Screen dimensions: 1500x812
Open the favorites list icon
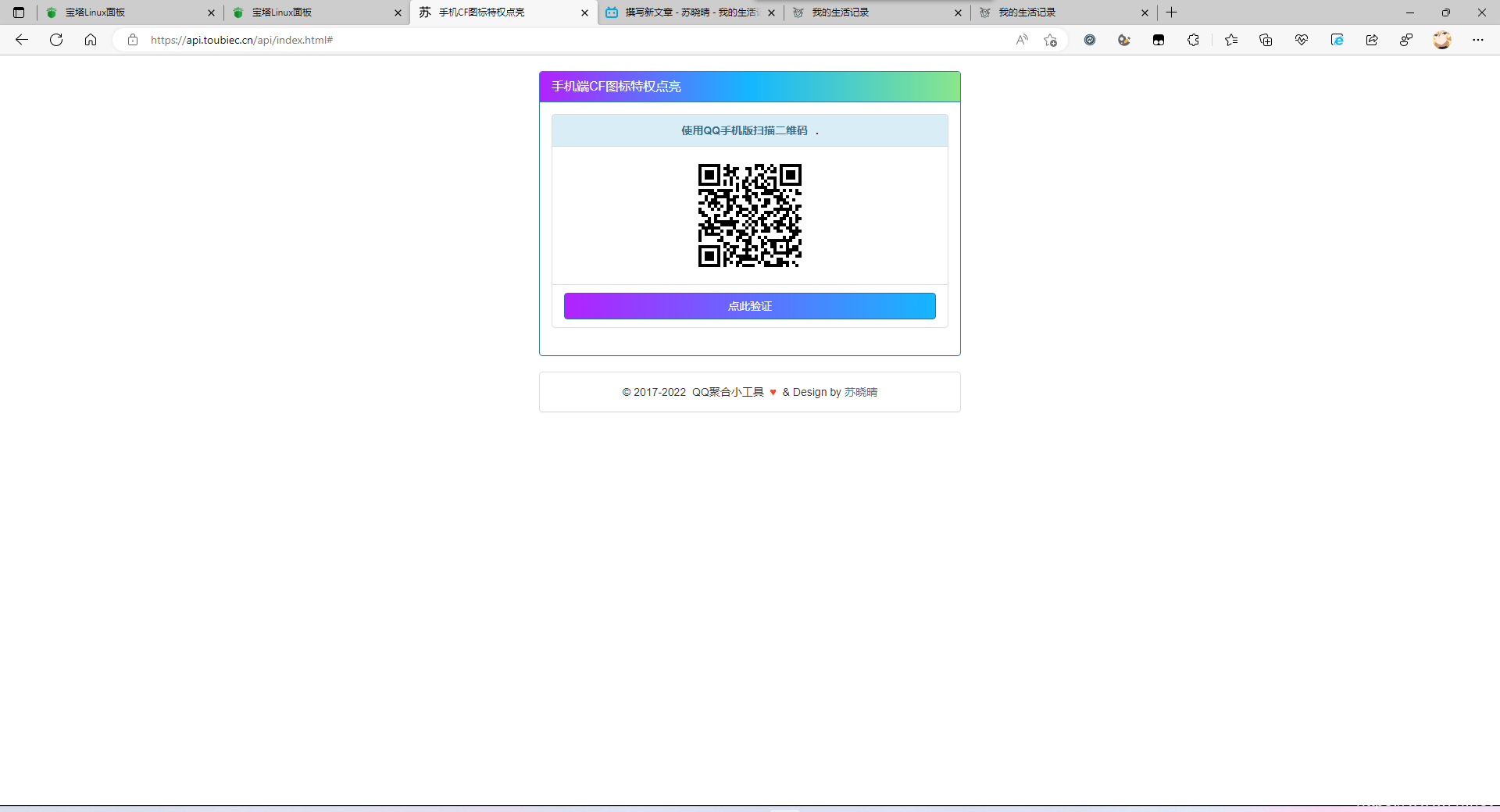coord(1231,40)
